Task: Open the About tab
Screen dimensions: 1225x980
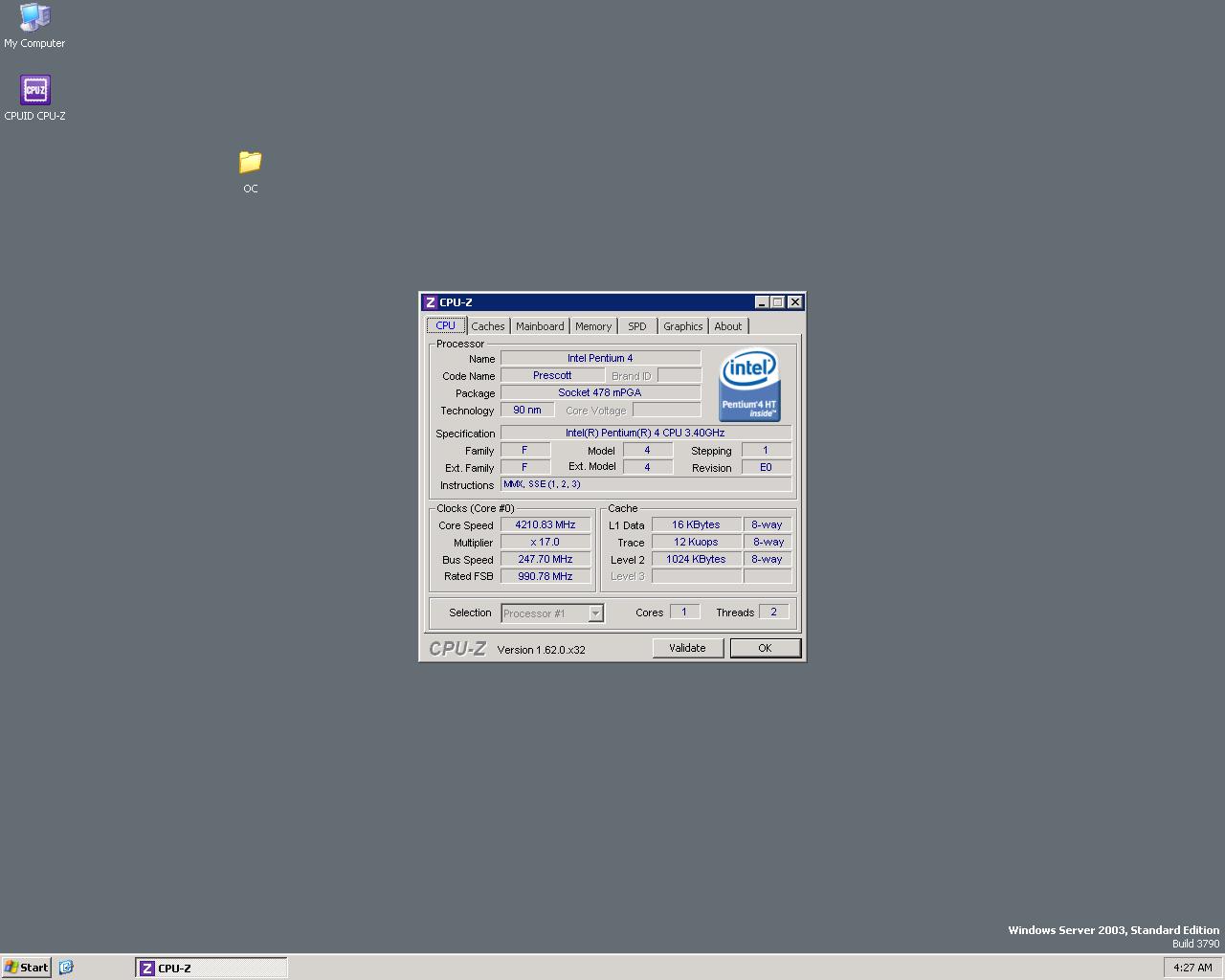Action: tap(728, 326)
